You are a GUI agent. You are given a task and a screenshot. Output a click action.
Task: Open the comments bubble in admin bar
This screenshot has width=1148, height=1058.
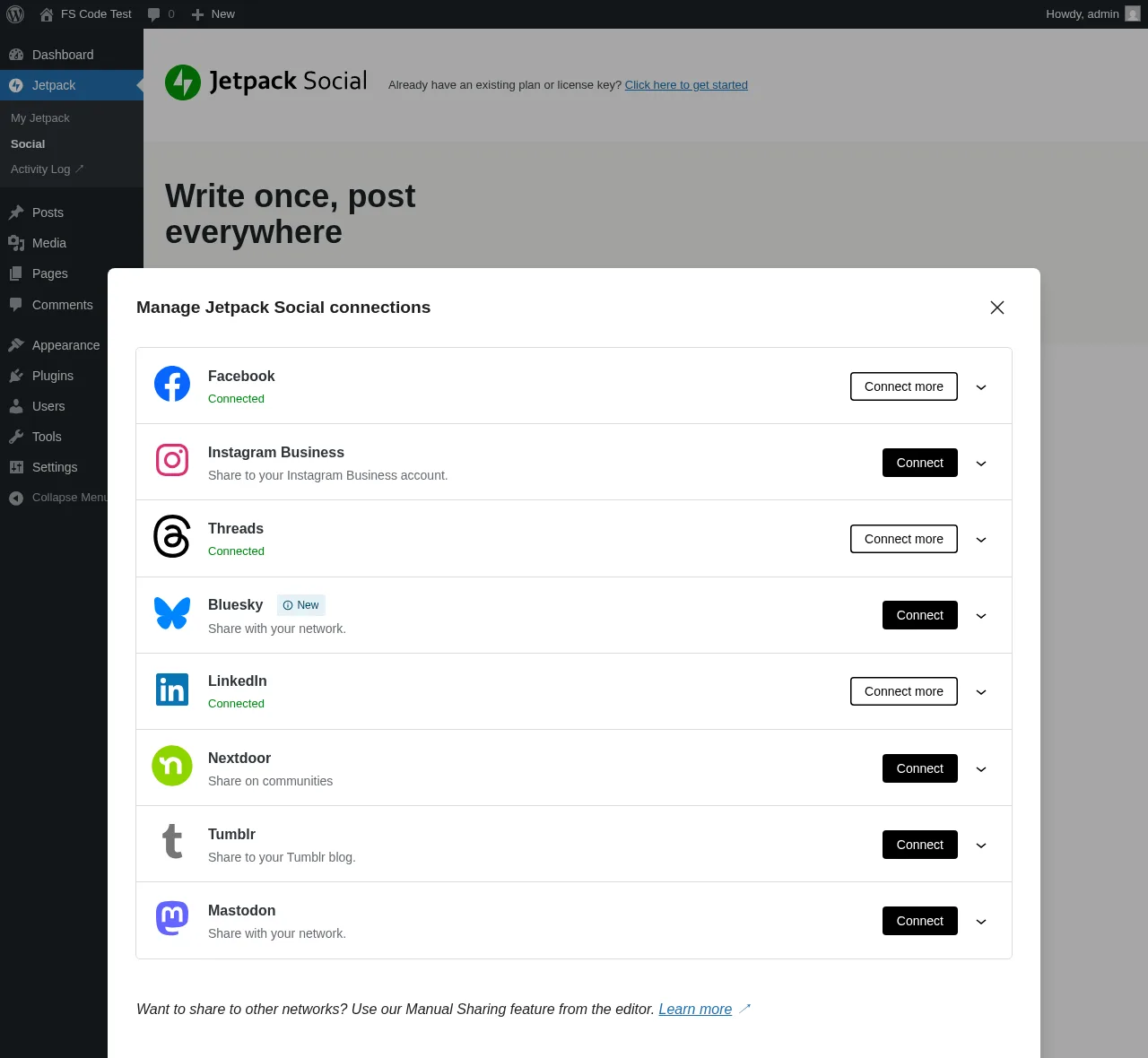click(x=154, y=14)
